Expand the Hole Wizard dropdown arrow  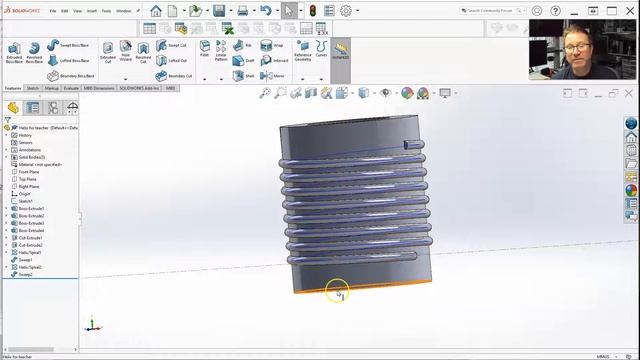(x=125, y=79)
